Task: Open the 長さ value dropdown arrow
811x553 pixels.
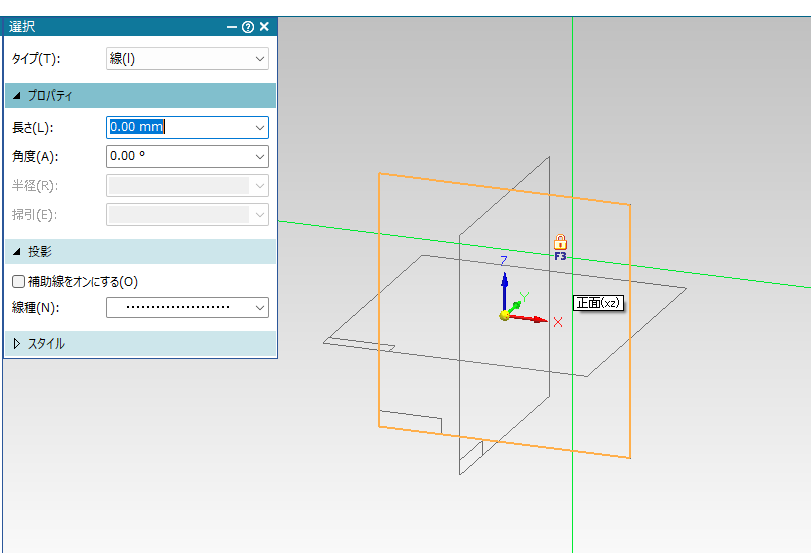Action: click(x=260, y=128)
